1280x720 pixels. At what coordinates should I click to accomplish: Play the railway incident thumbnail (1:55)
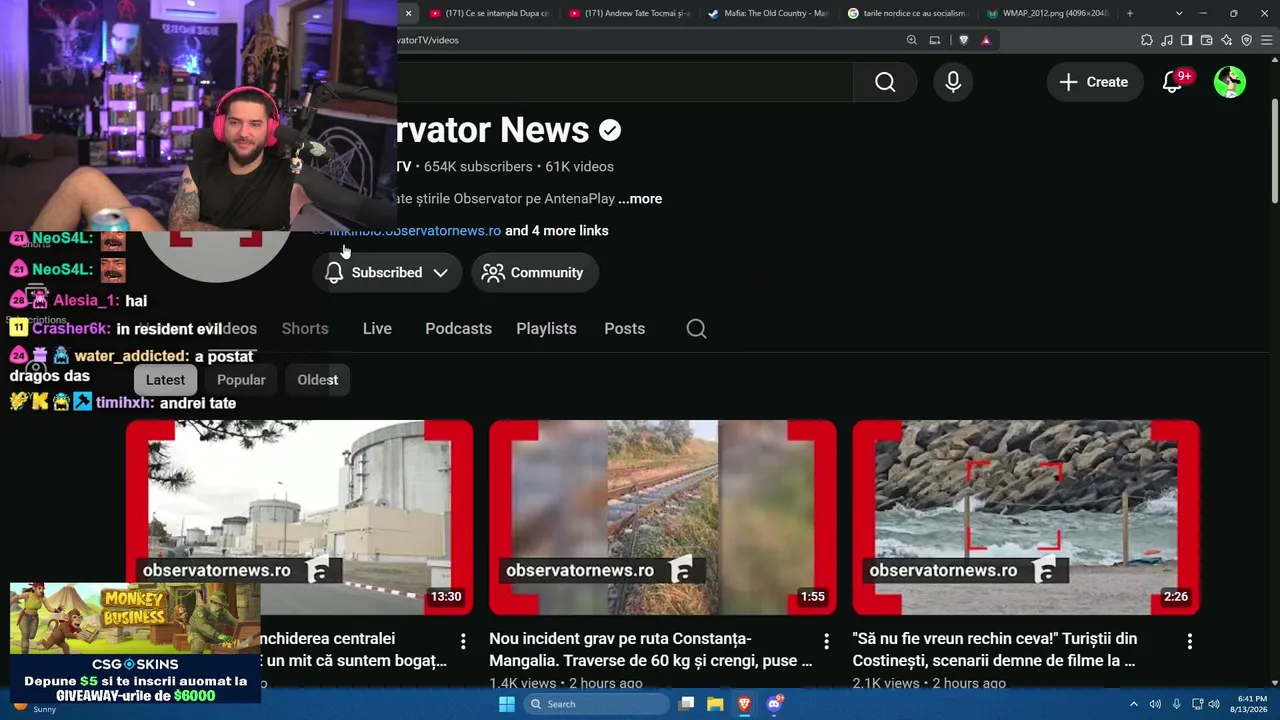[662, 517]
